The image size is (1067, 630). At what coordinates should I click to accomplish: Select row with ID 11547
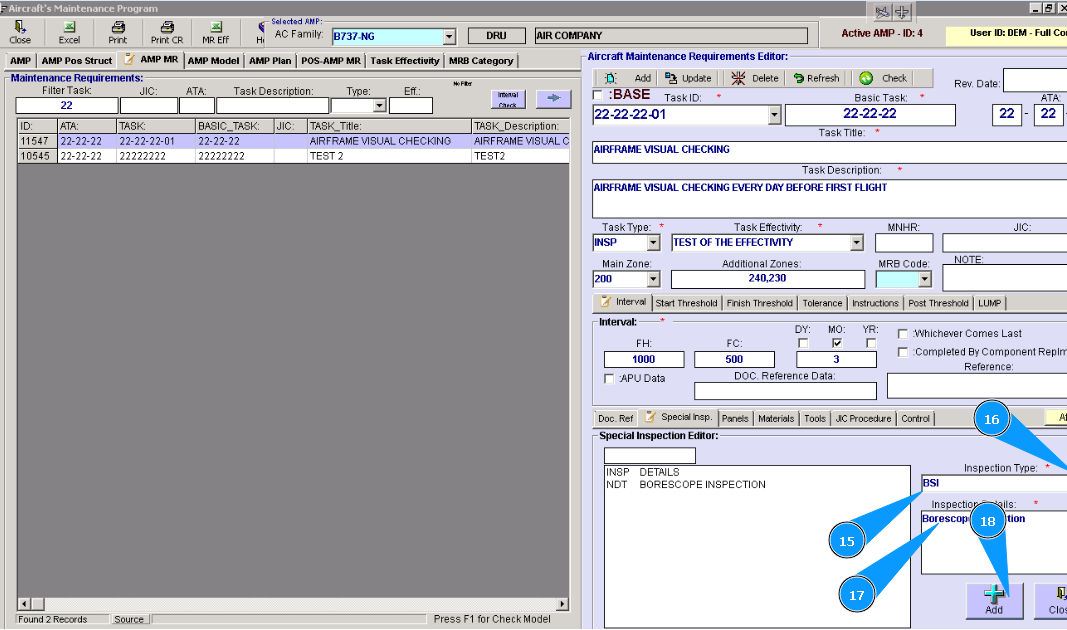(x=293, y=141)
